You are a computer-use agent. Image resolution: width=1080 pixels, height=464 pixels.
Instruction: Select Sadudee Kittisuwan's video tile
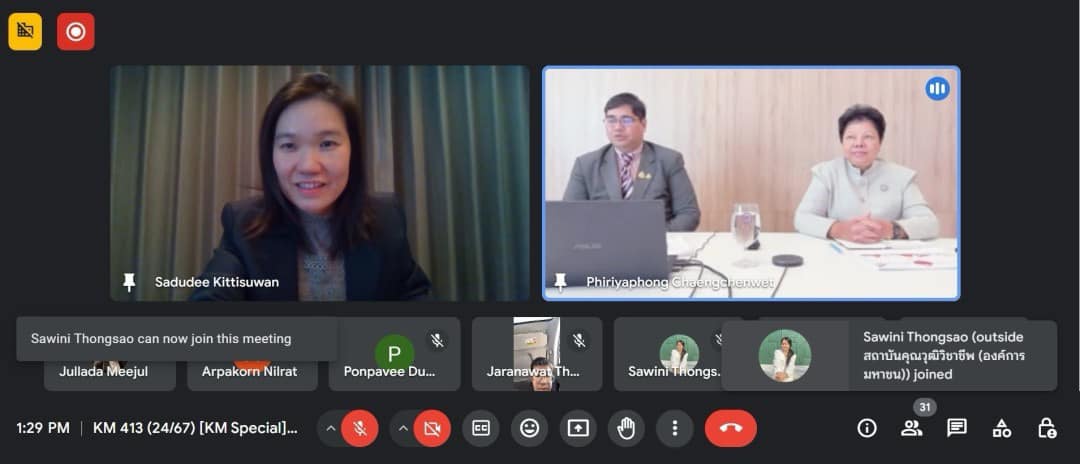[320, 183]
